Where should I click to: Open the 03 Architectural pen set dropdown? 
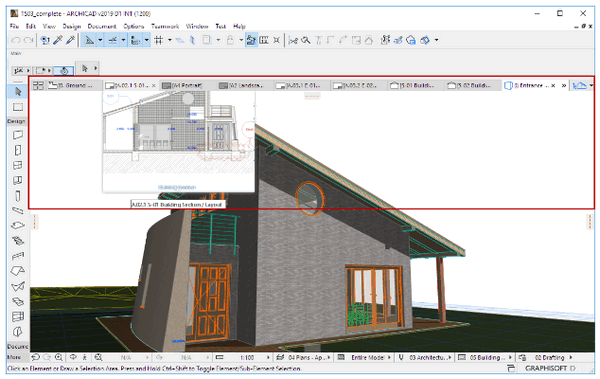click(x=425, y=357)
